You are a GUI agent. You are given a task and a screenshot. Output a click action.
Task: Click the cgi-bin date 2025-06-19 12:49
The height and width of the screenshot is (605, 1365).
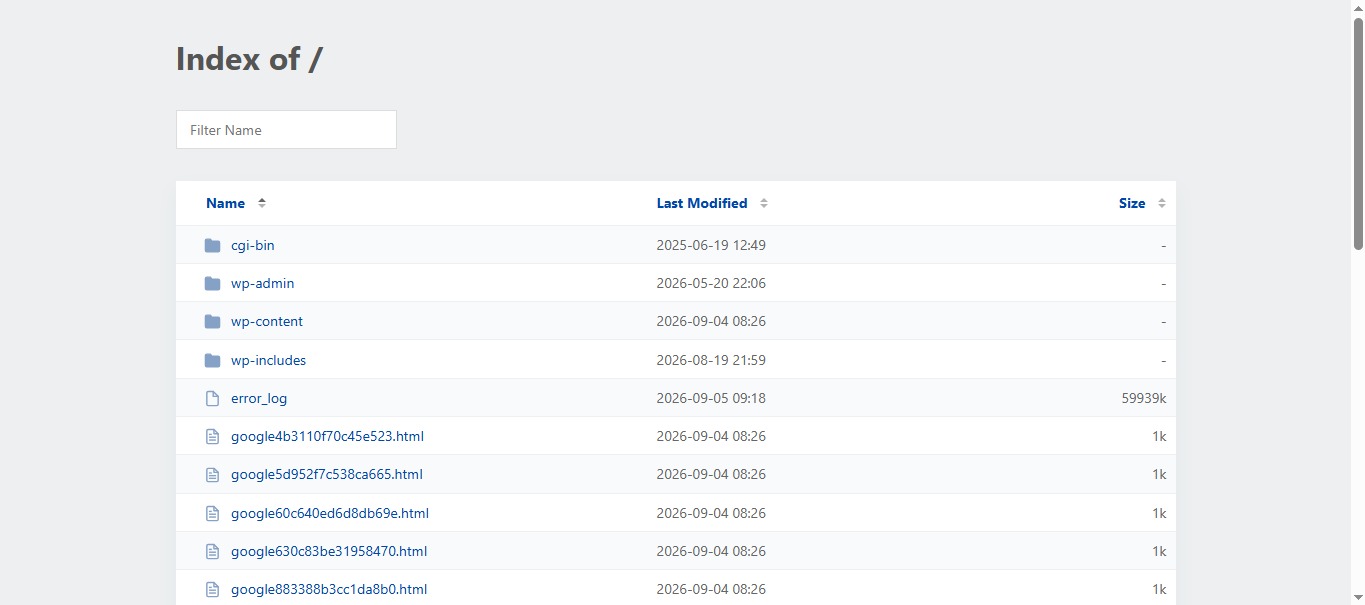pyautogui.click(x=711, y=245)
